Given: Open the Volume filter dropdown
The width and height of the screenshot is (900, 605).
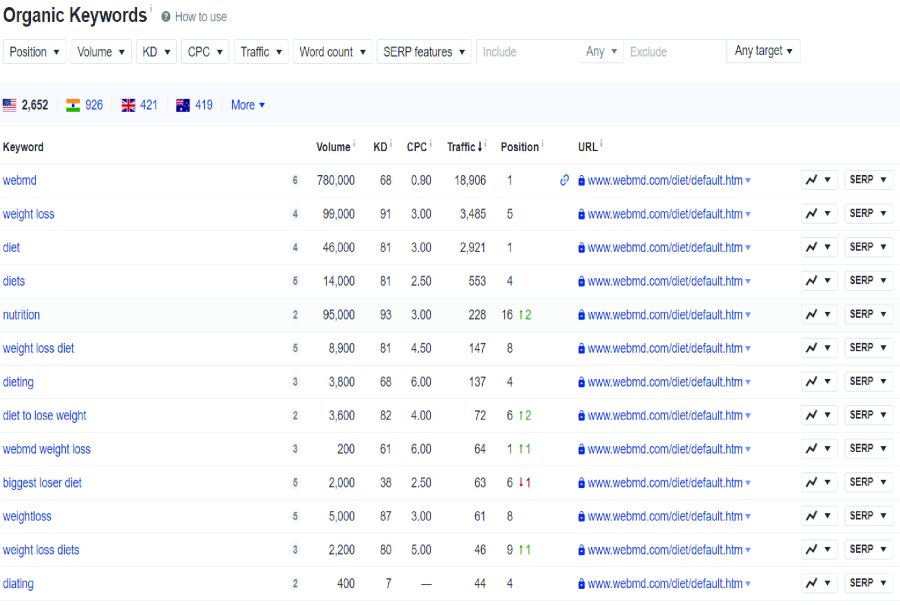Looking at the screenshot, I should 101,52.
